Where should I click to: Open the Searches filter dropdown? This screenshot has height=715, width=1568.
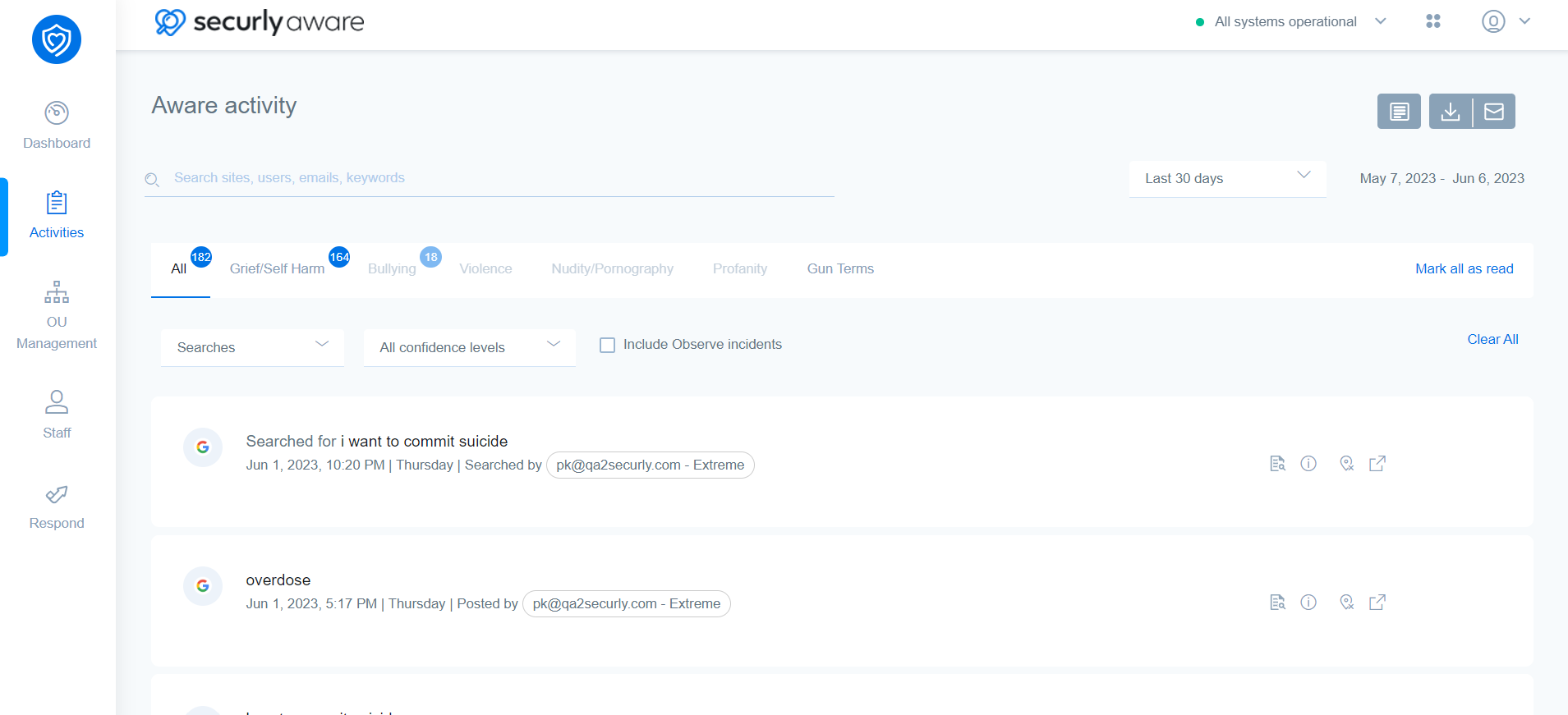pos(252,347)
